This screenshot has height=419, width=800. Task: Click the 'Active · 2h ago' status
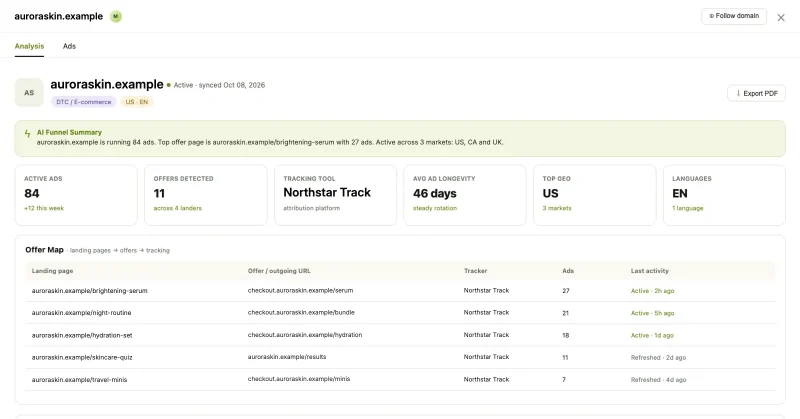[652, 291]
